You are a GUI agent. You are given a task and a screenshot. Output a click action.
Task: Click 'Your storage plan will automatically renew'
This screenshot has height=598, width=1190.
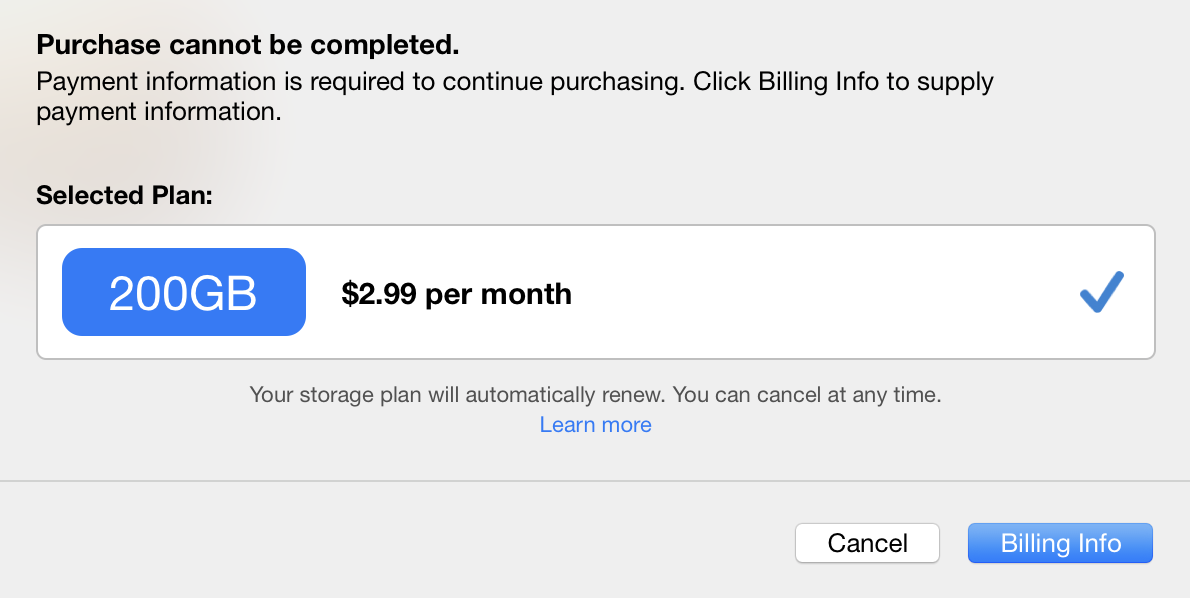click(x=458, y=395)
